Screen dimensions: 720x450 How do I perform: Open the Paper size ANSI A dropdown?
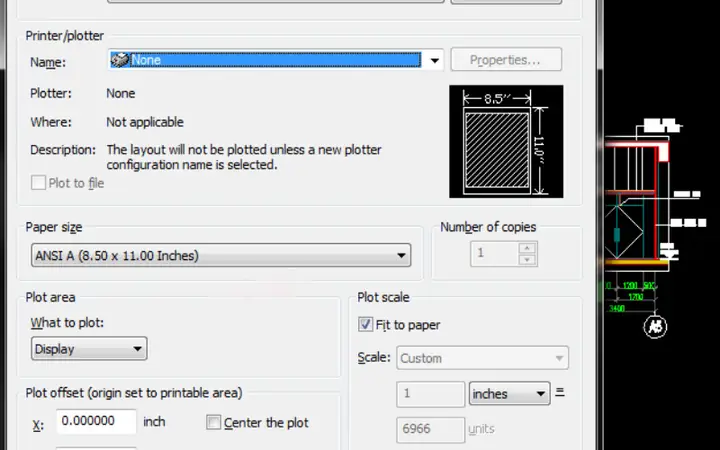[221, 255]
